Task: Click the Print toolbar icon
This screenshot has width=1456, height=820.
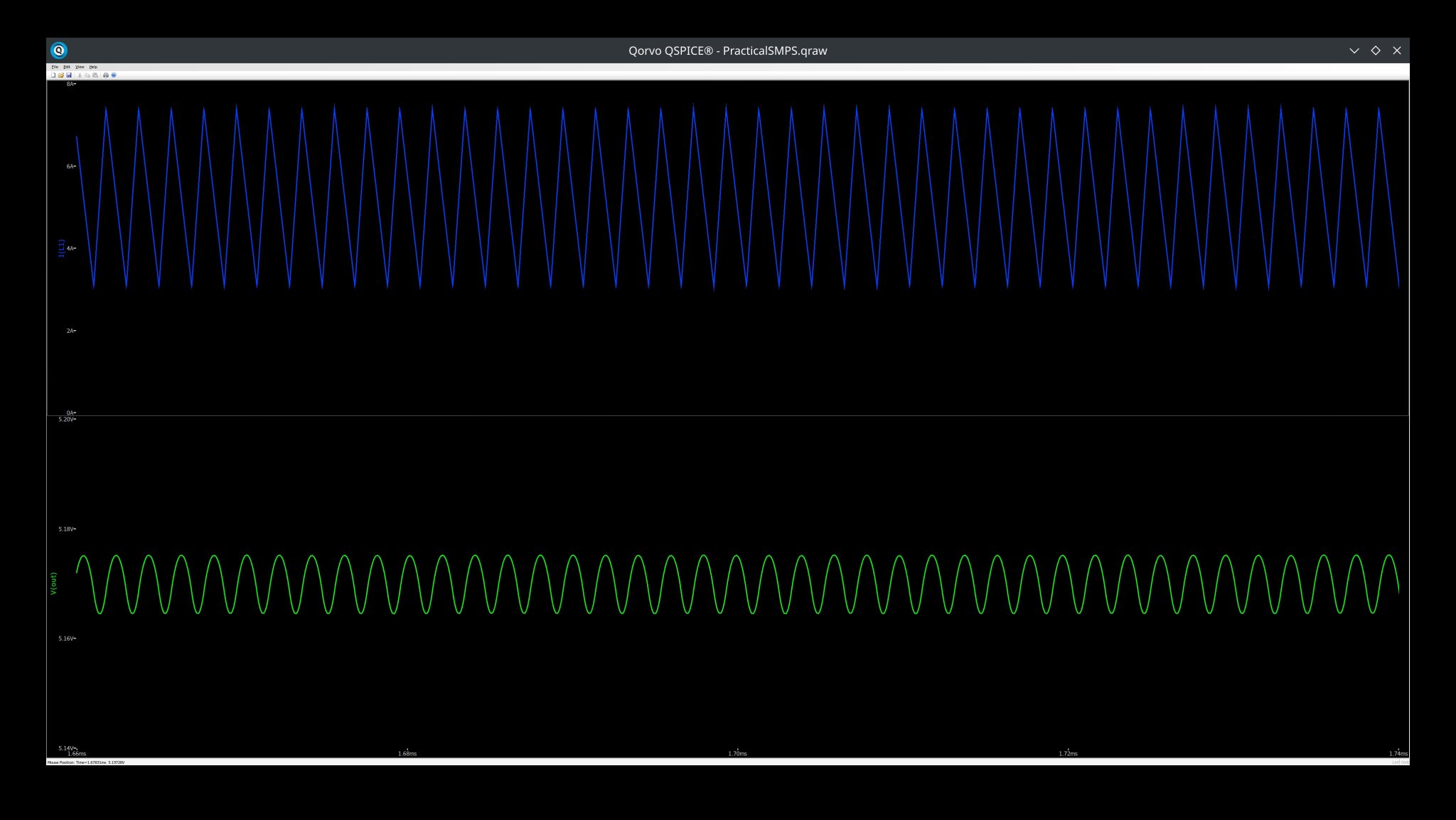Action: point(106,75)
